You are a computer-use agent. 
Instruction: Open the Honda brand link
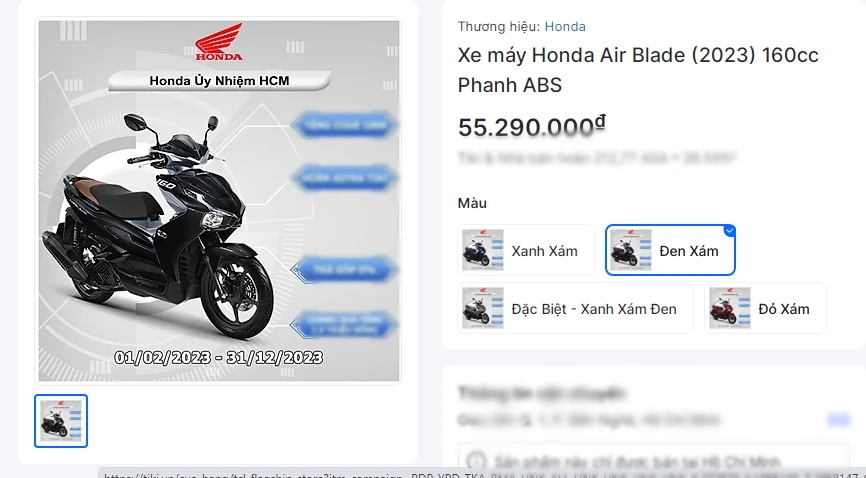pyautogui.click(x=565, y=27)
